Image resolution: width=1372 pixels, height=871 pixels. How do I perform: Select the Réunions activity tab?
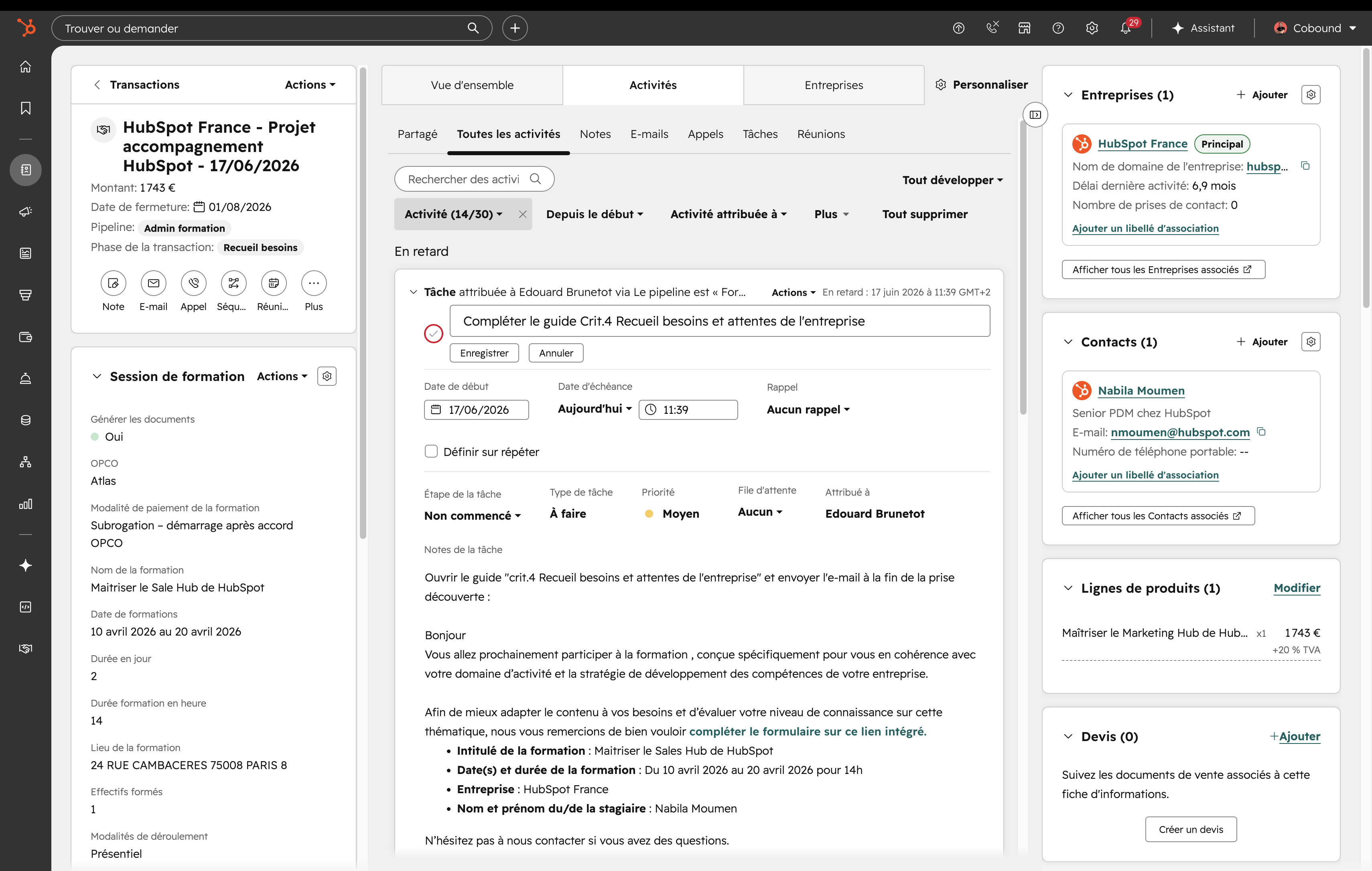pyautogui.click(x=821, y=134)
